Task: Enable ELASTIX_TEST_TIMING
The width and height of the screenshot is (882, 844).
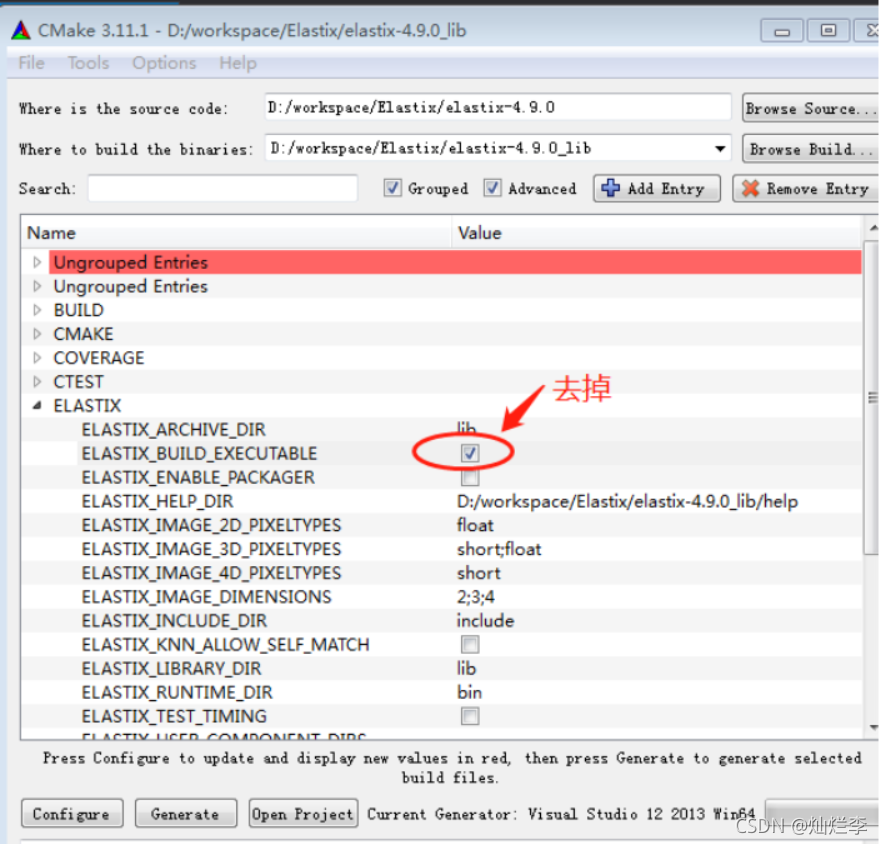Action: [467, 716]
